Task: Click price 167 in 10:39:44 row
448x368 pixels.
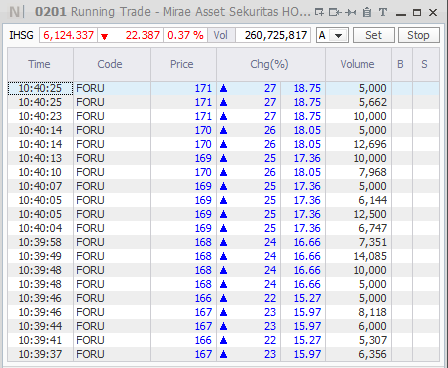Action: (x=203, y=326)
